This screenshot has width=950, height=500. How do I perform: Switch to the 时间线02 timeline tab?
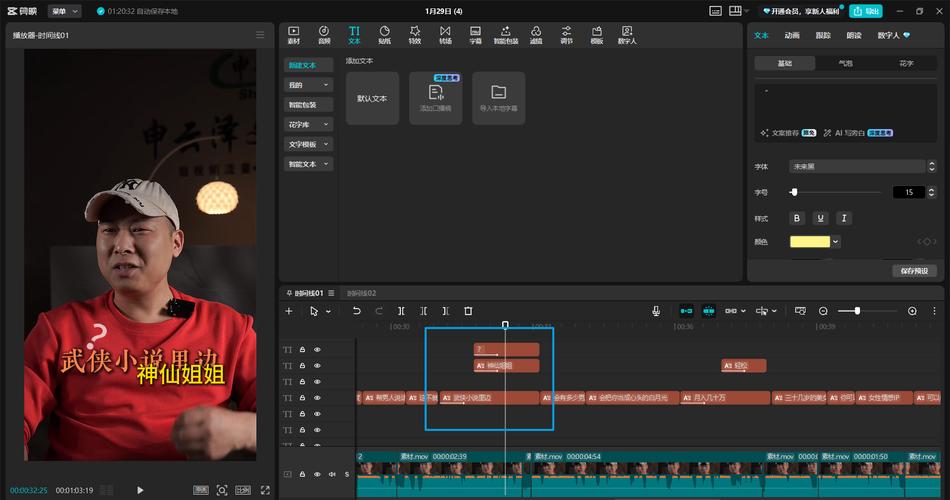pyautogui.click(x=362, y=293)
